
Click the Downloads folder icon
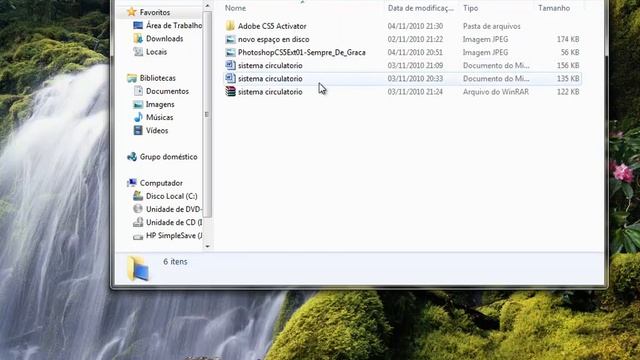(x=138, y=38)
